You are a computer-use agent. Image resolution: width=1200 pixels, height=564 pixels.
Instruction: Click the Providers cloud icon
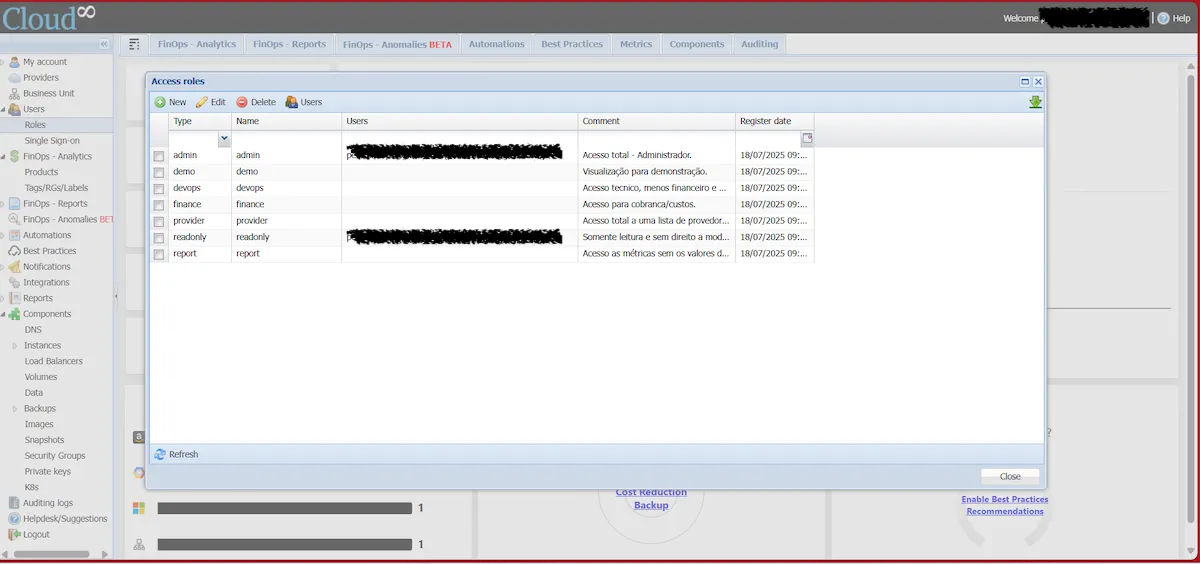pyautogui.click(x=14, y=78)
